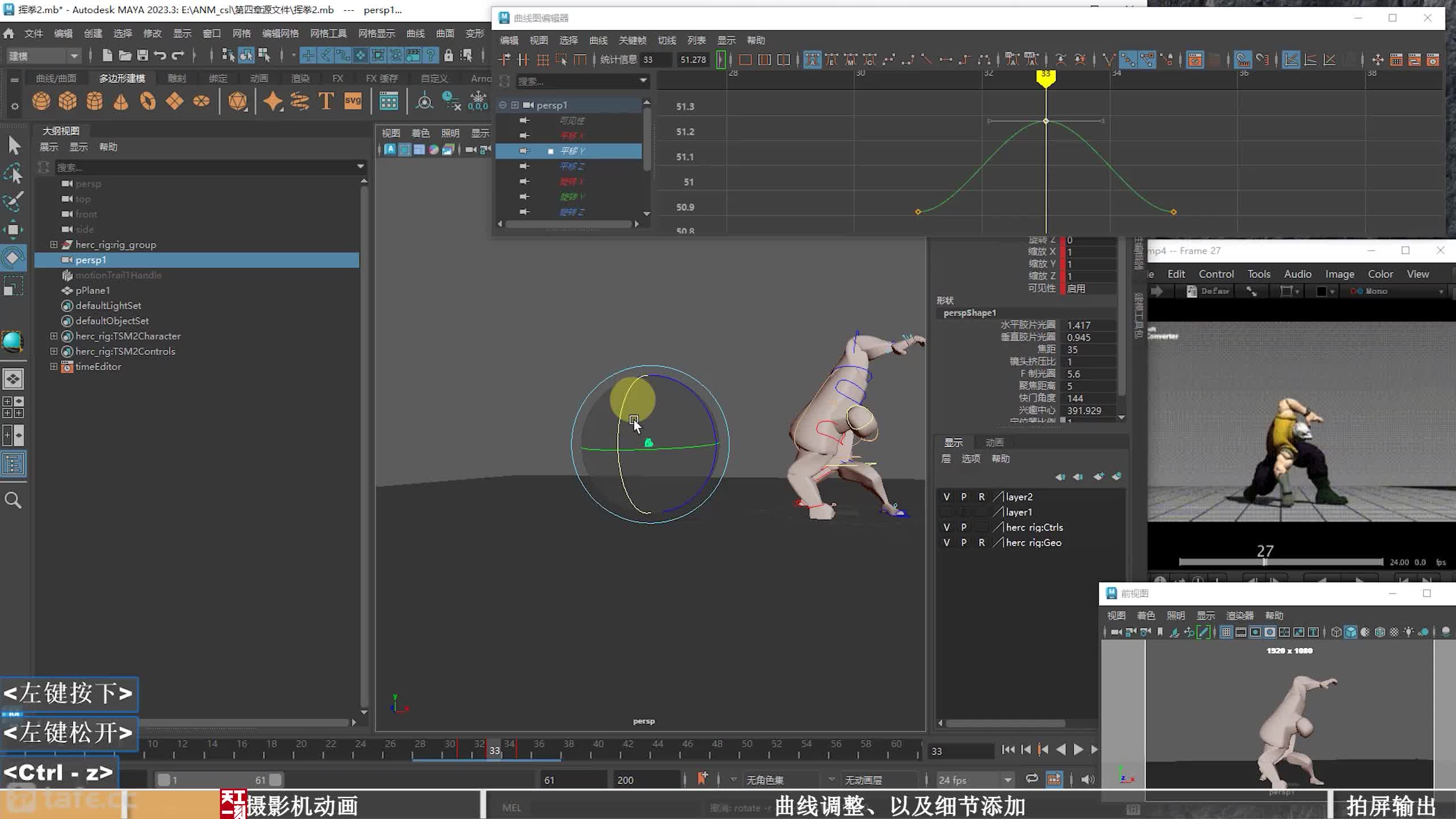Expand herc_rig:rig_group in outliner

point(53,245)
